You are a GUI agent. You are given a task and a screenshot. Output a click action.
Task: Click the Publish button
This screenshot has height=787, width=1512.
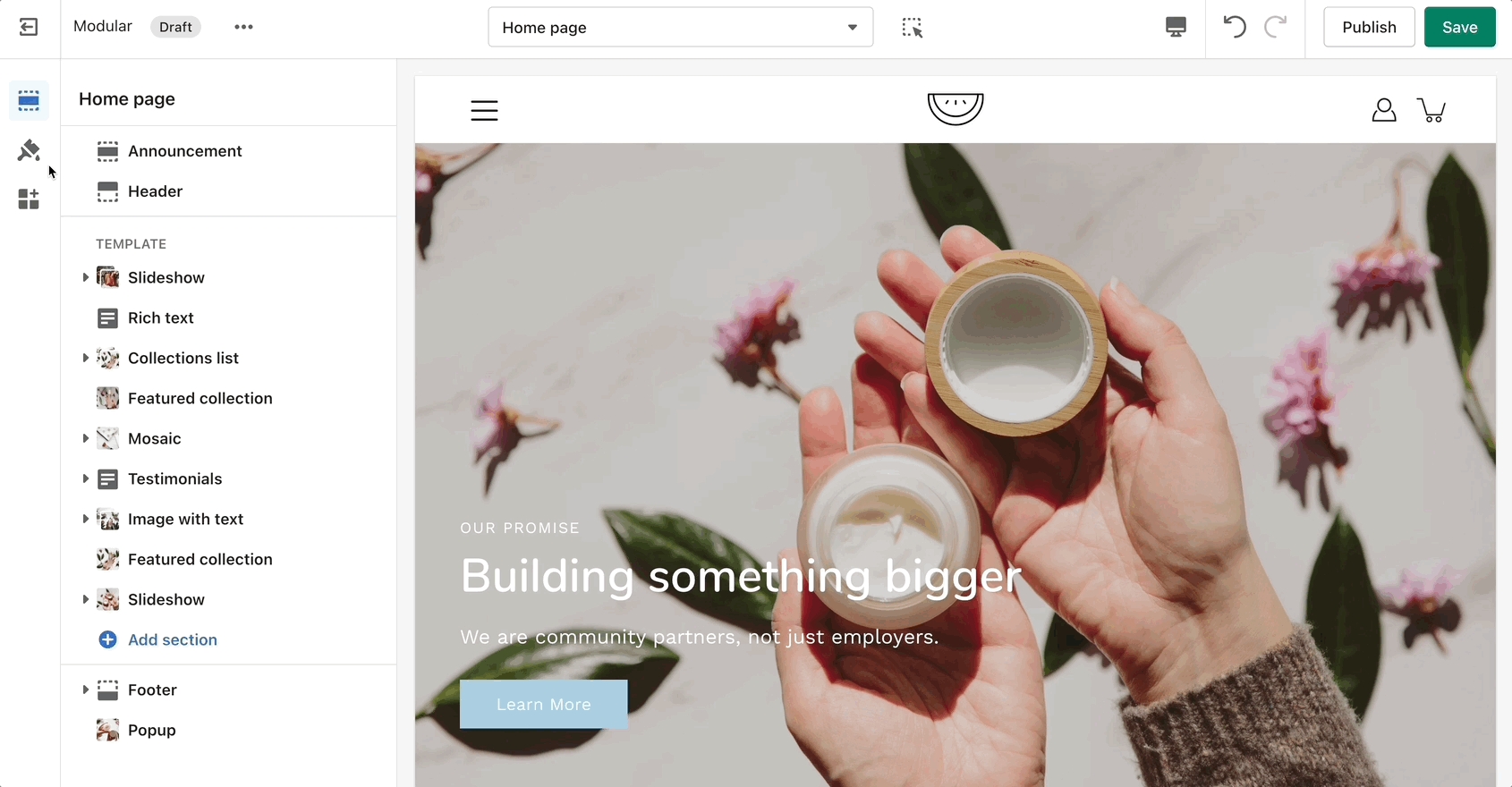1369,27
